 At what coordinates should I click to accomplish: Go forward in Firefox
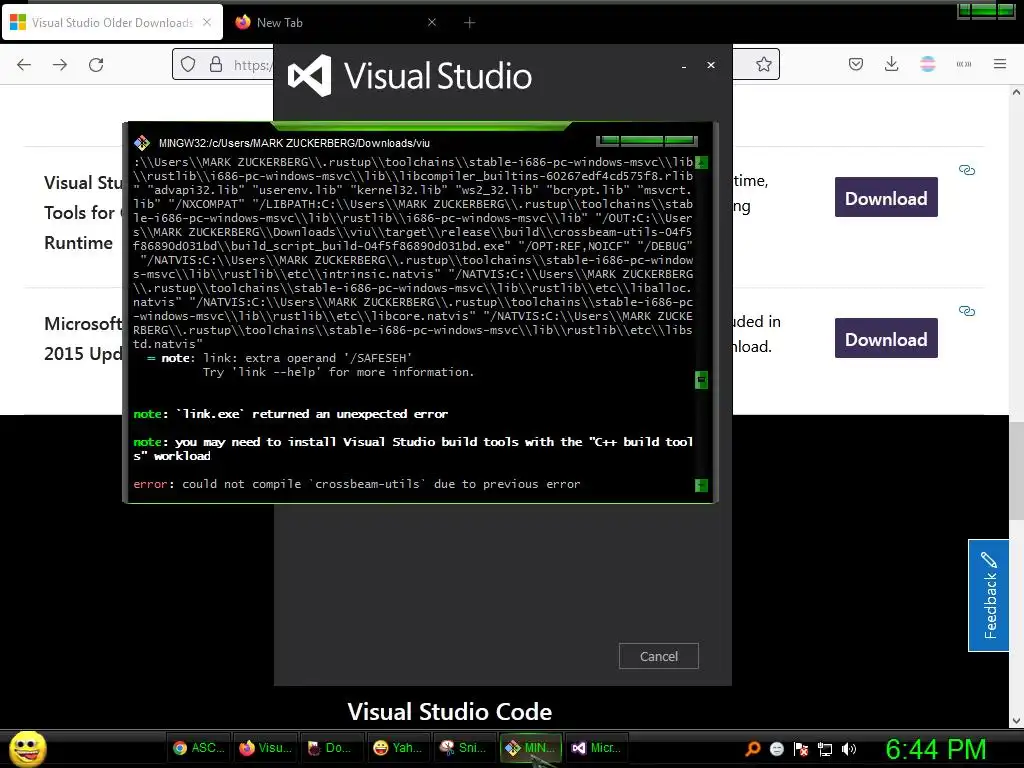(x=60, y=65)
